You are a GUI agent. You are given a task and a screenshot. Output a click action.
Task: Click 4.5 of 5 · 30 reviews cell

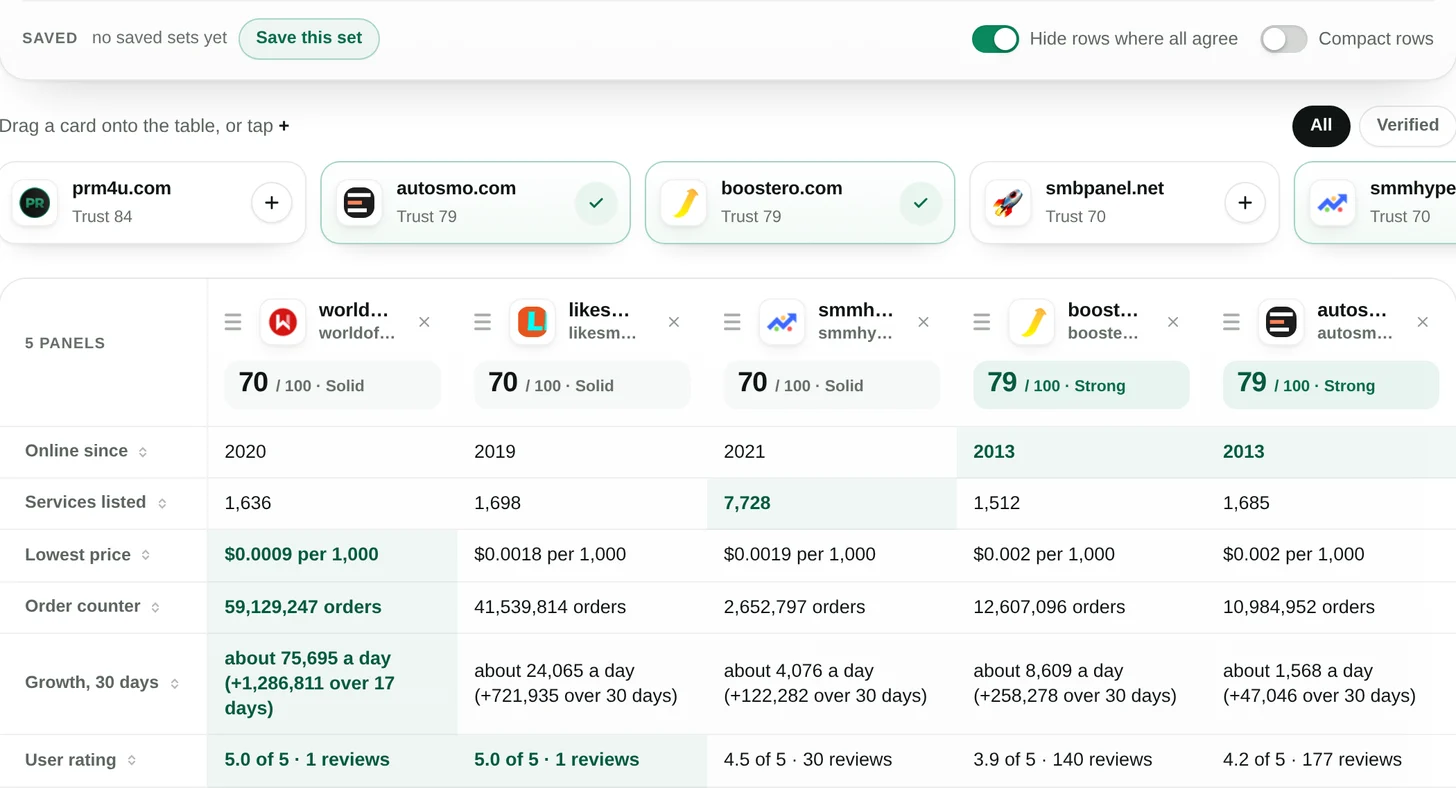tap(832, 760)
